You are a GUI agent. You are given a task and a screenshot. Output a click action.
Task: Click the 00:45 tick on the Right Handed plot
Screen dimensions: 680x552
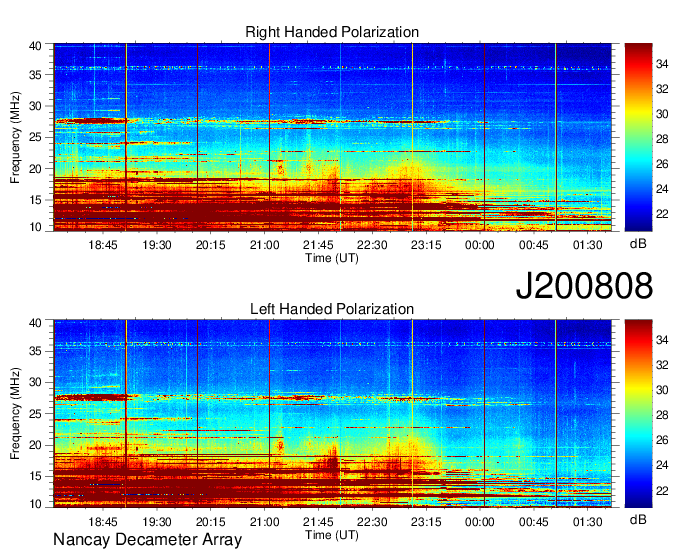(x=533, y=245)
